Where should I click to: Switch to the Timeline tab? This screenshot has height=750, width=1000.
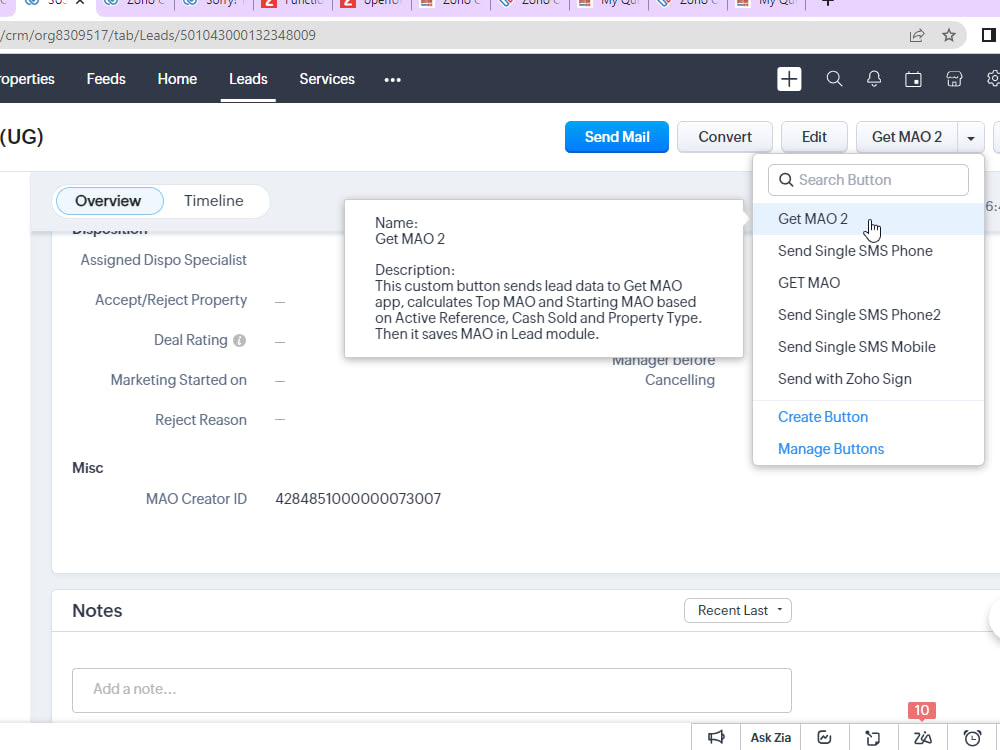214,201
